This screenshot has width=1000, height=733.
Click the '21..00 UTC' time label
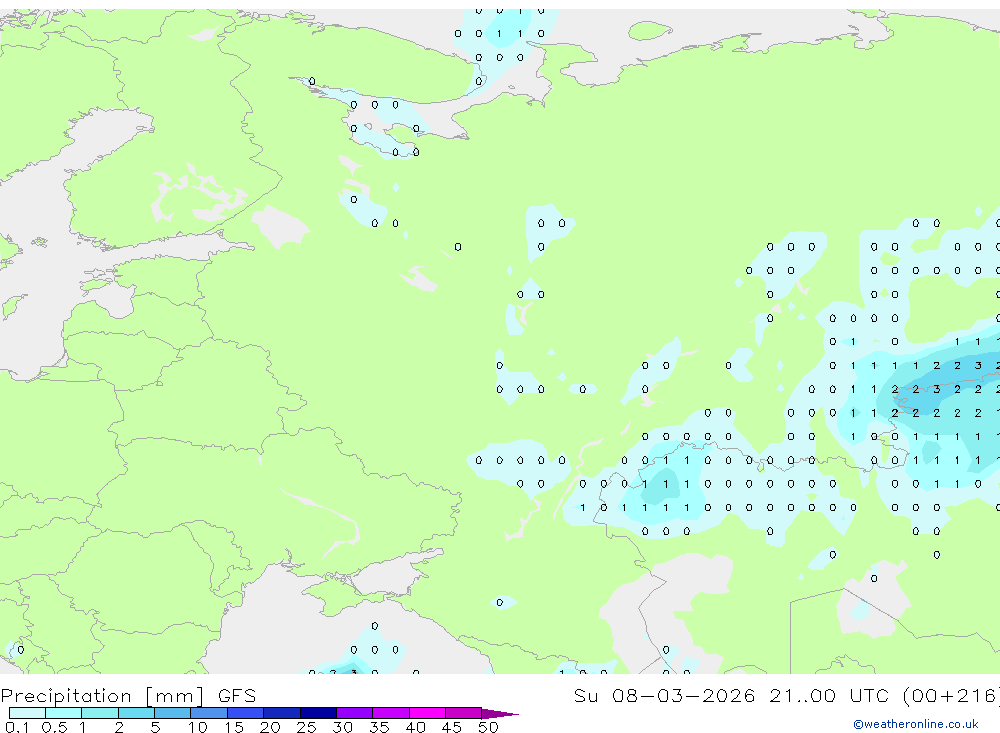point(828,696)
